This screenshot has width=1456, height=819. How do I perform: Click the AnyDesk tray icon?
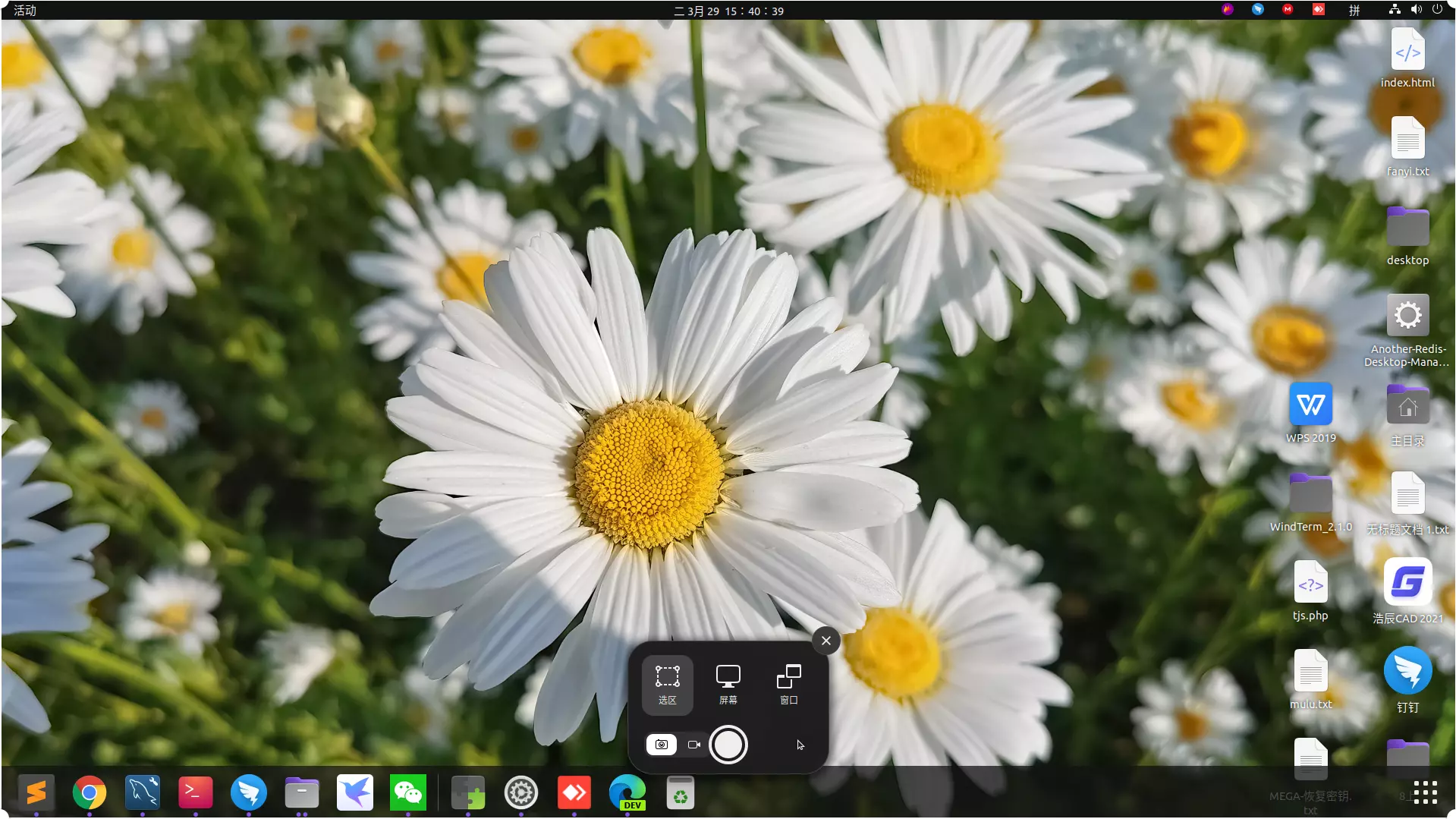pyautogui.click(x=1319, y=10)
